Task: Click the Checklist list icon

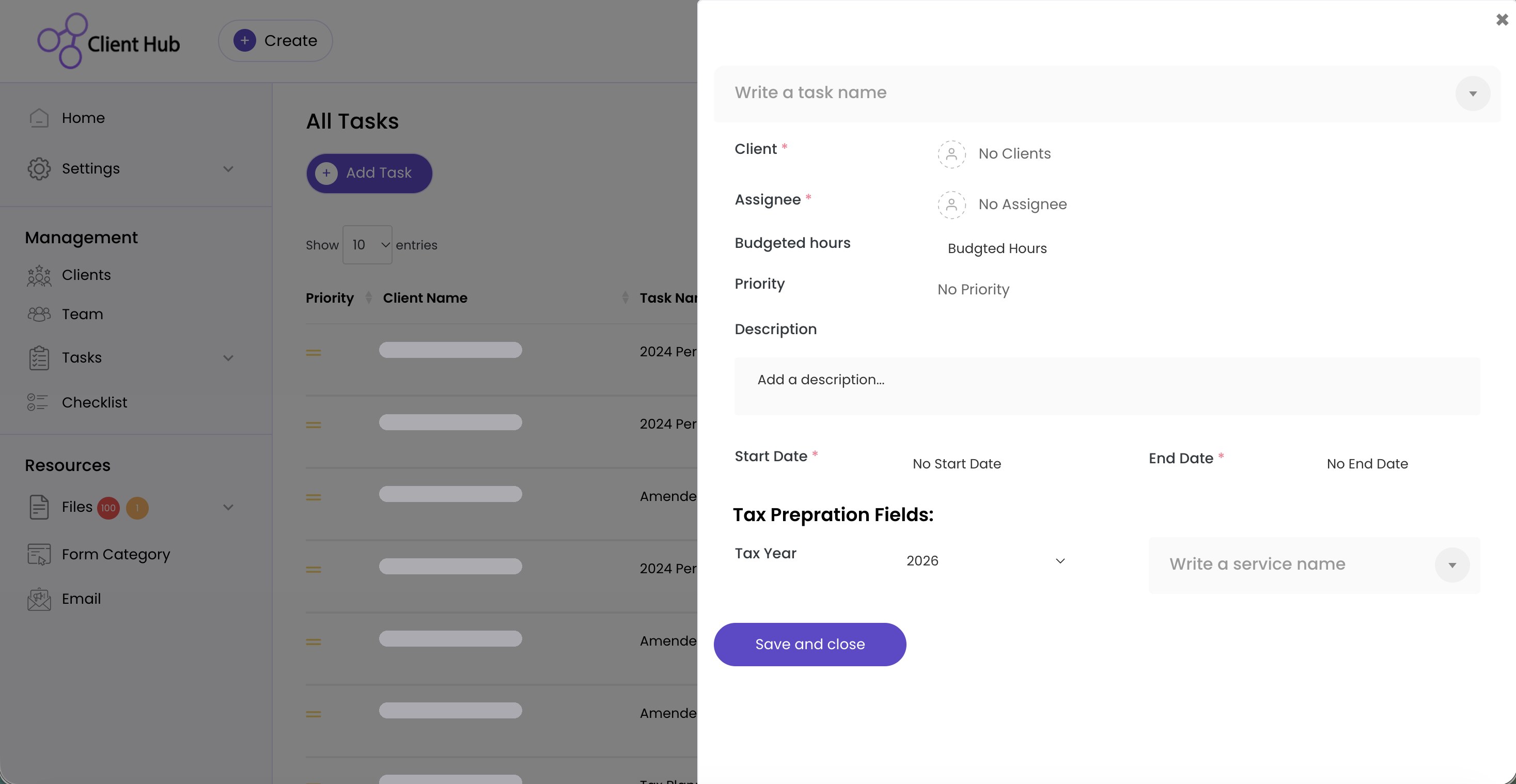Action: (x=38, y=403)
